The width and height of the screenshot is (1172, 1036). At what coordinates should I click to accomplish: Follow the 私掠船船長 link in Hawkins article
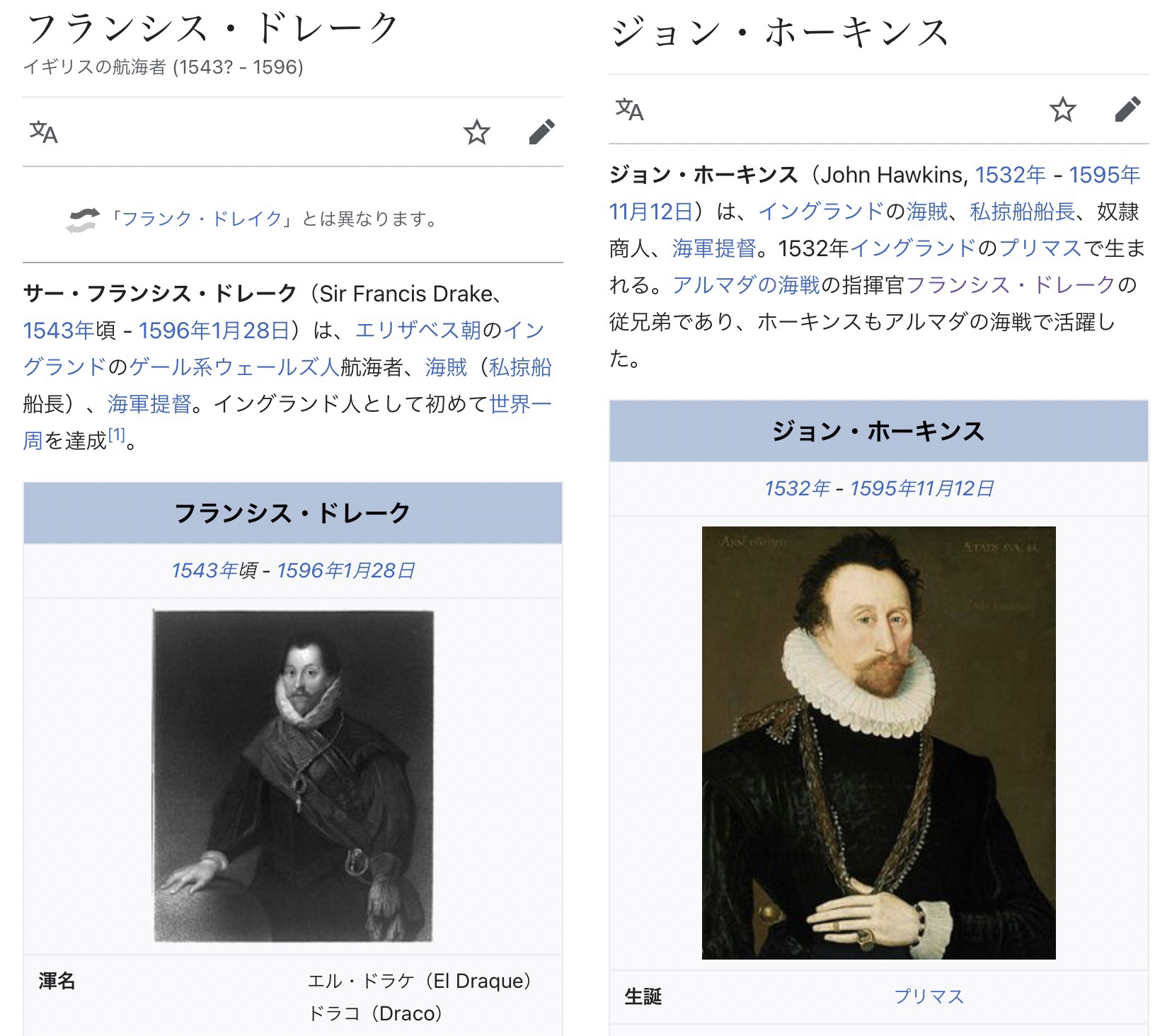[x=1022, y=211]
